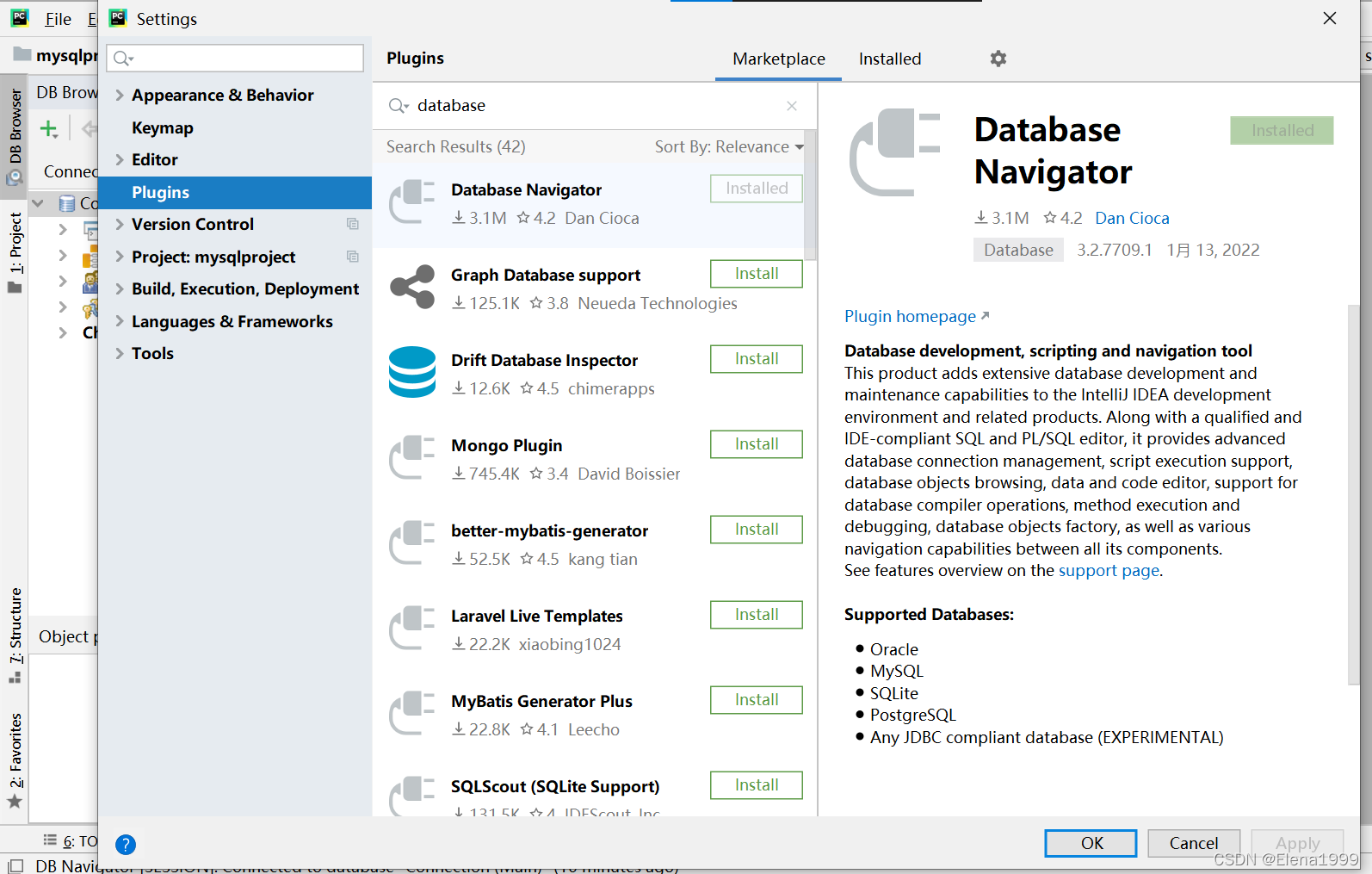Open the File menu in main window
Image resolution: width=1372 pixels, height=874 pixels.
coord(58,19)
